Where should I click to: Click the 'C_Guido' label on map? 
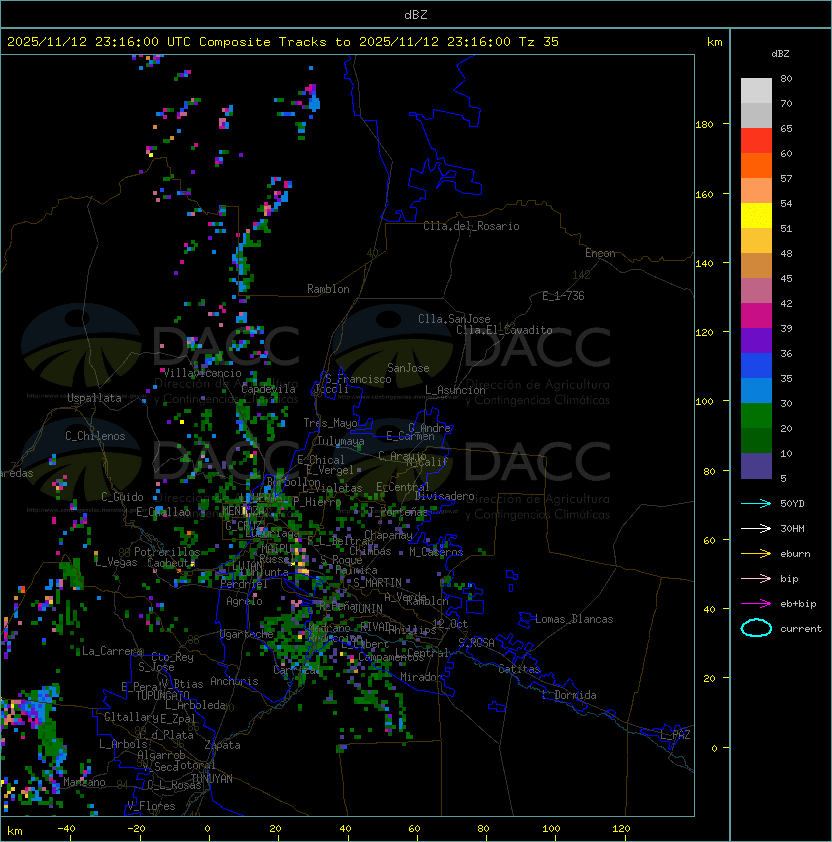122,497
